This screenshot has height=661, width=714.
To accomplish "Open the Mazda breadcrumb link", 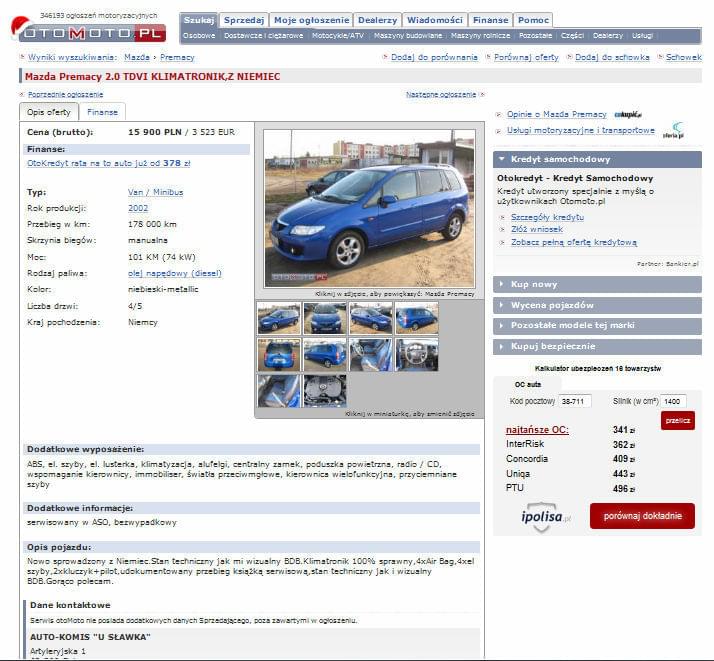I will pyautogui.click(x=137, y=57).
